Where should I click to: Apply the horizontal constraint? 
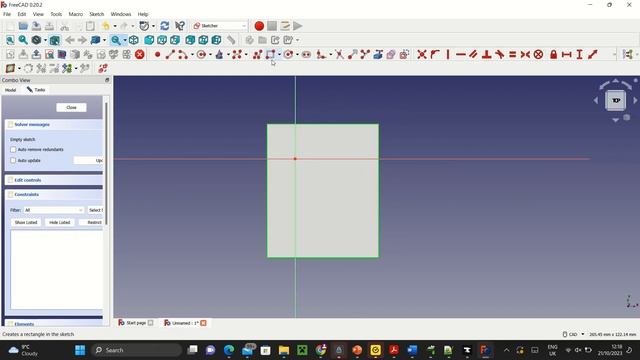click(x=461, y=54)
